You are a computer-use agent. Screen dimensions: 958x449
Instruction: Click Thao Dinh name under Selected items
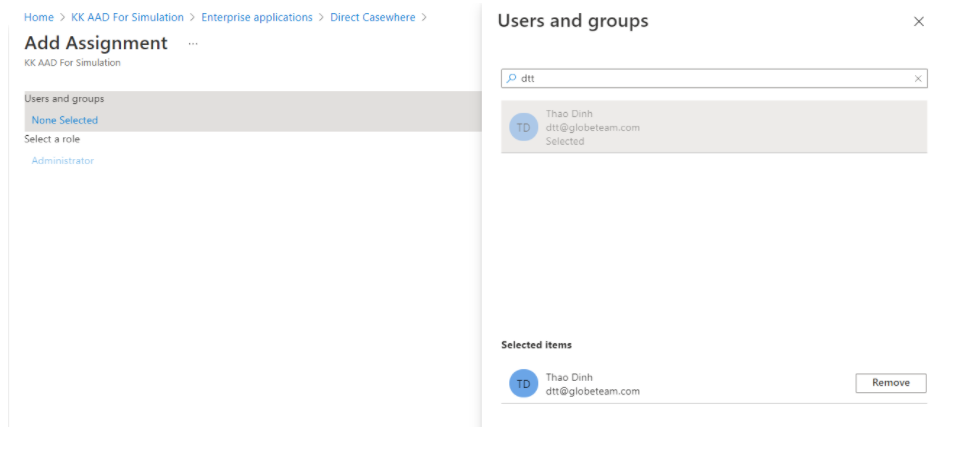[569, 378]
